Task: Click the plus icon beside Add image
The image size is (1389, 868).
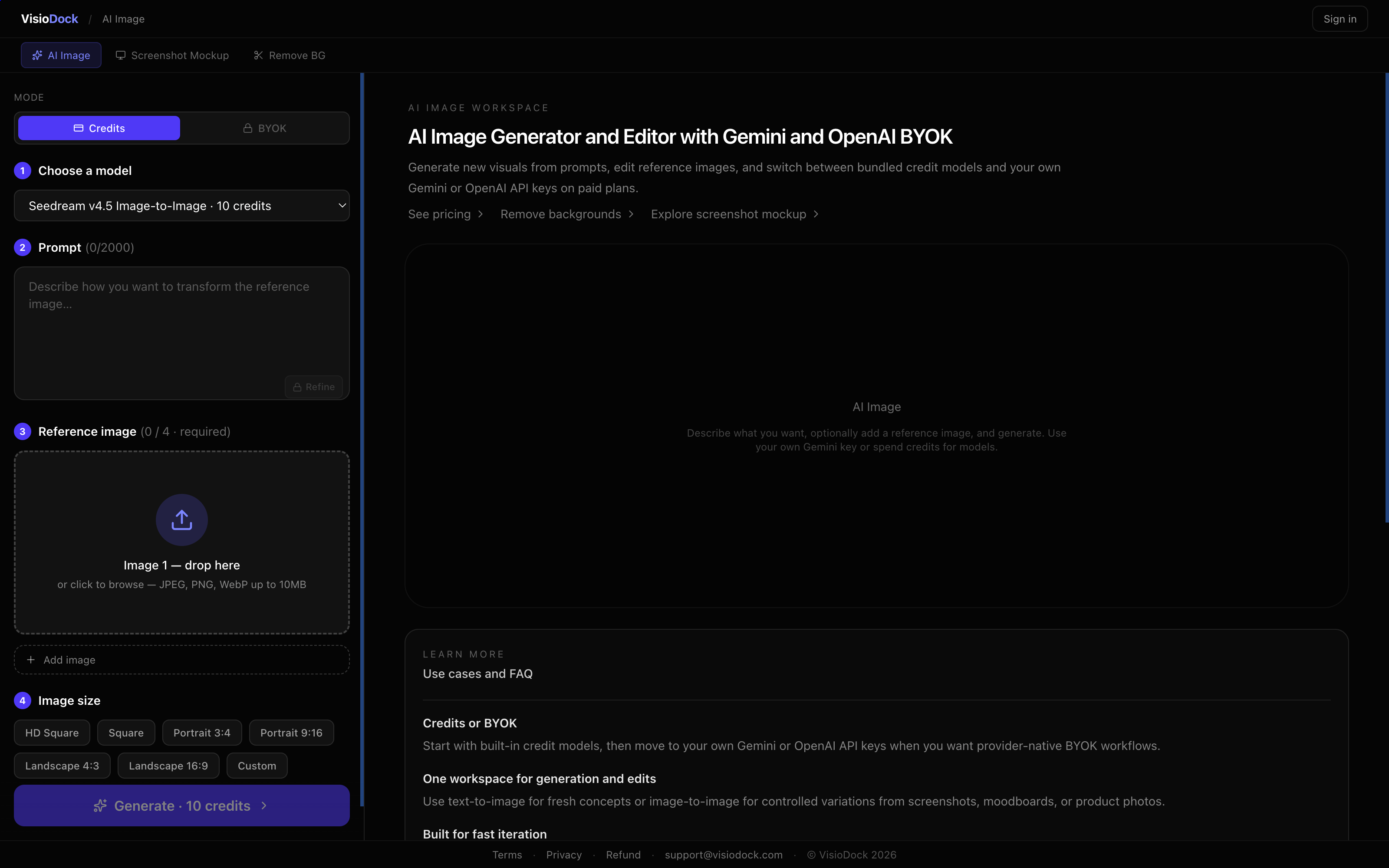Action: click(31, 660)
